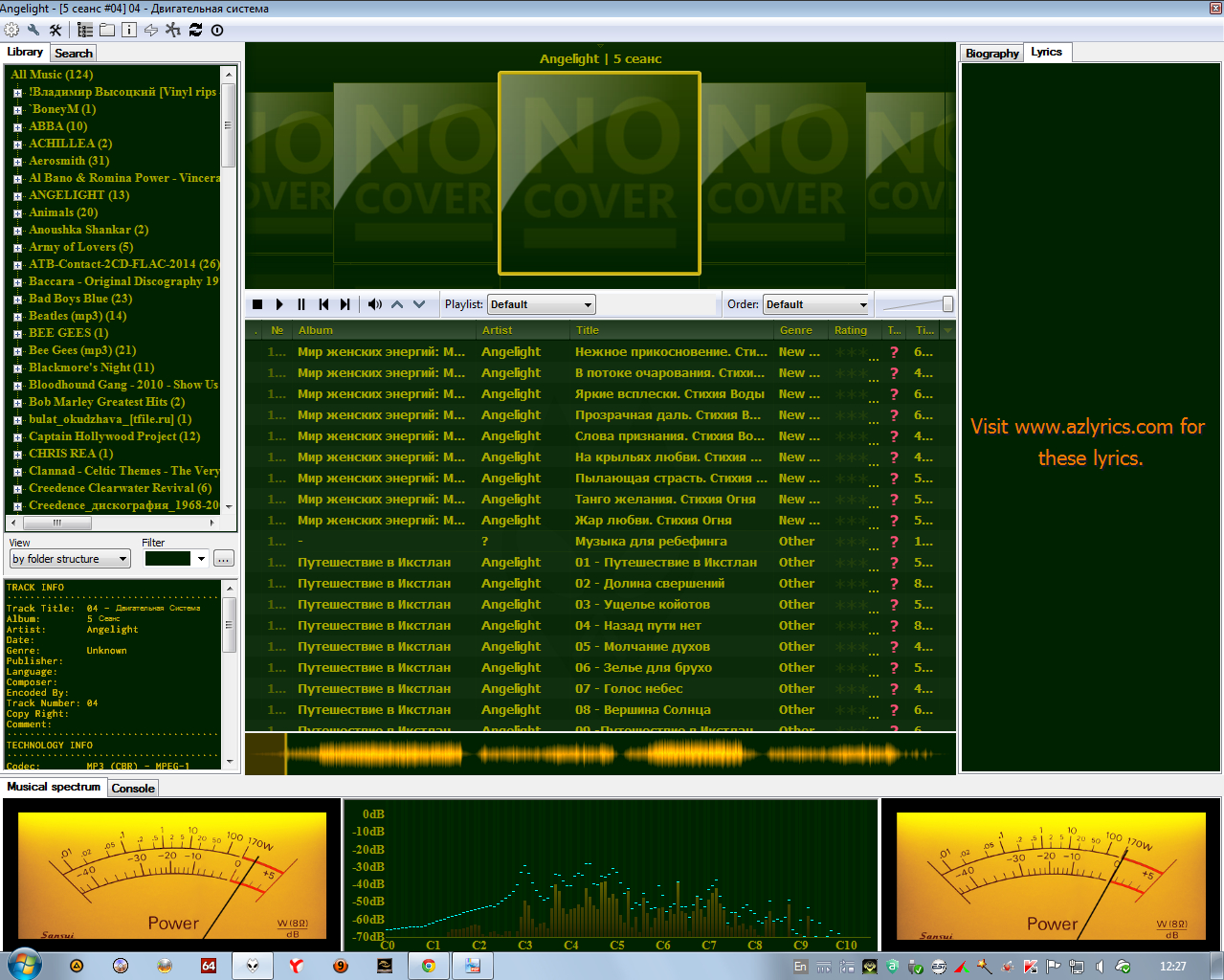Select track 08 - Вершина Солнца

point(600,710)
